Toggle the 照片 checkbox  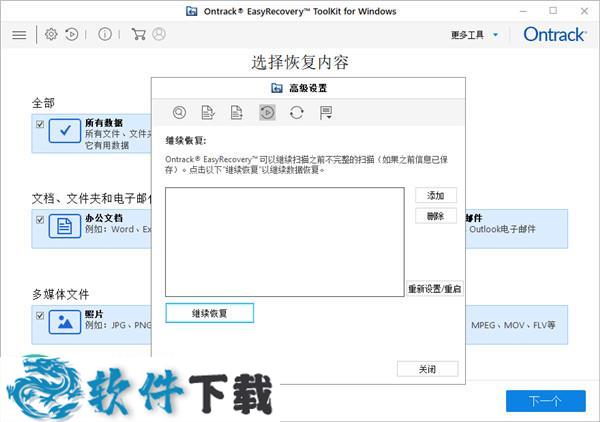click(x=40, y=316)
